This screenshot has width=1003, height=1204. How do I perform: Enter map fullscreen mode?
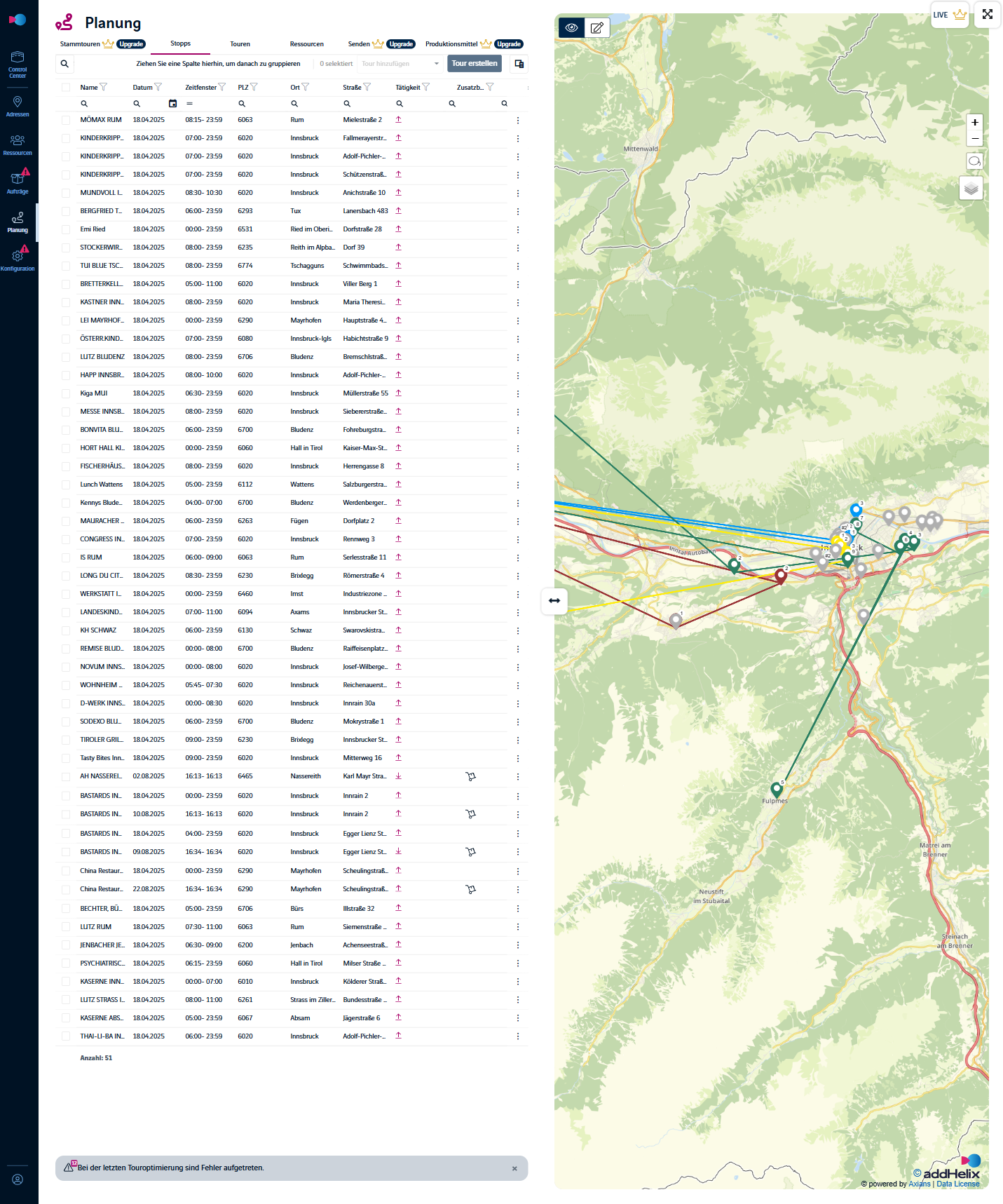click(x=987, y=15)
